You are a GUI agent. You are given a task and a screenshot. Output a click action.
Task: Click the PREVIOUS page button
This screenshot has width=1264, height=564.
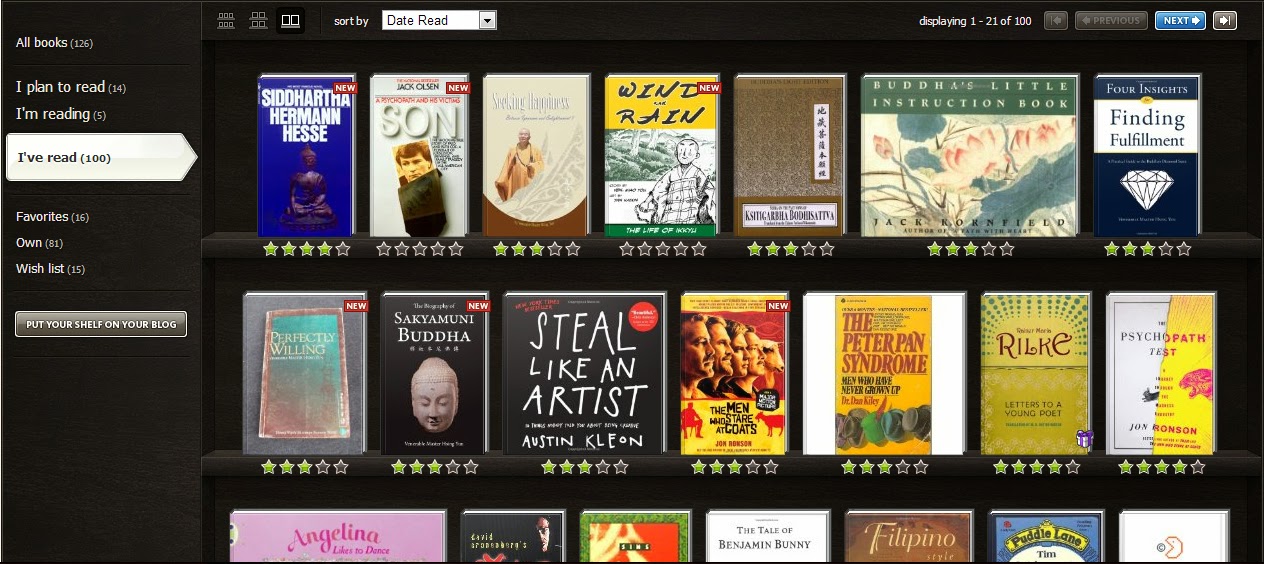pyautogui.click(x=1111, y=20)
